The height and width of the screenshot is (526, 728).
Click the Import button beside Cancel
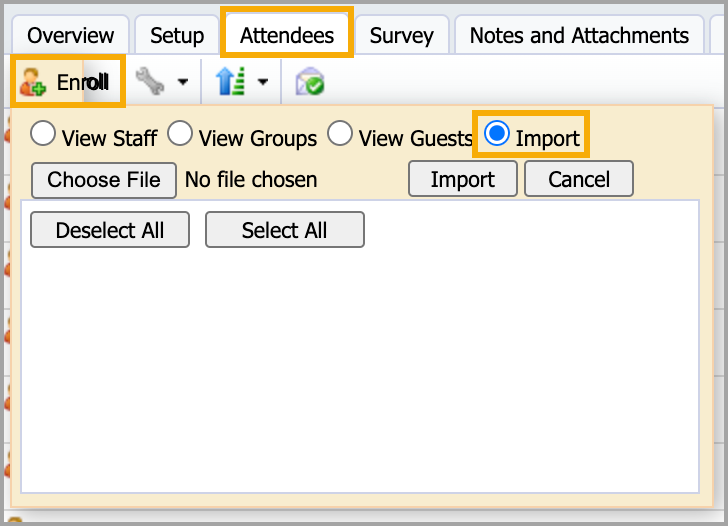(463, 179)
